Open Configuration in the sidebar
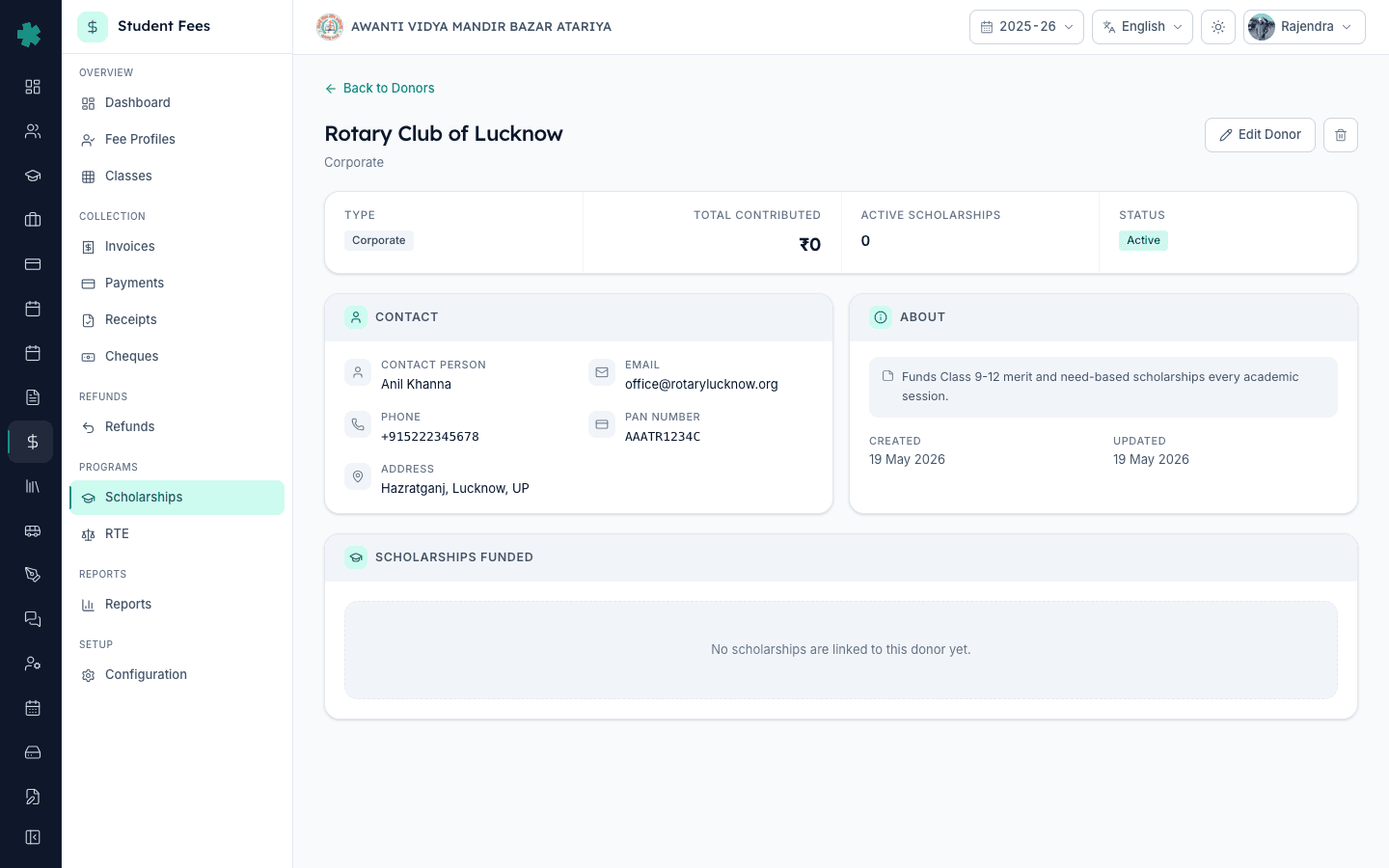Image resolution: width=1389 pixels, height=868 pixels. click(x=177, y=675)
